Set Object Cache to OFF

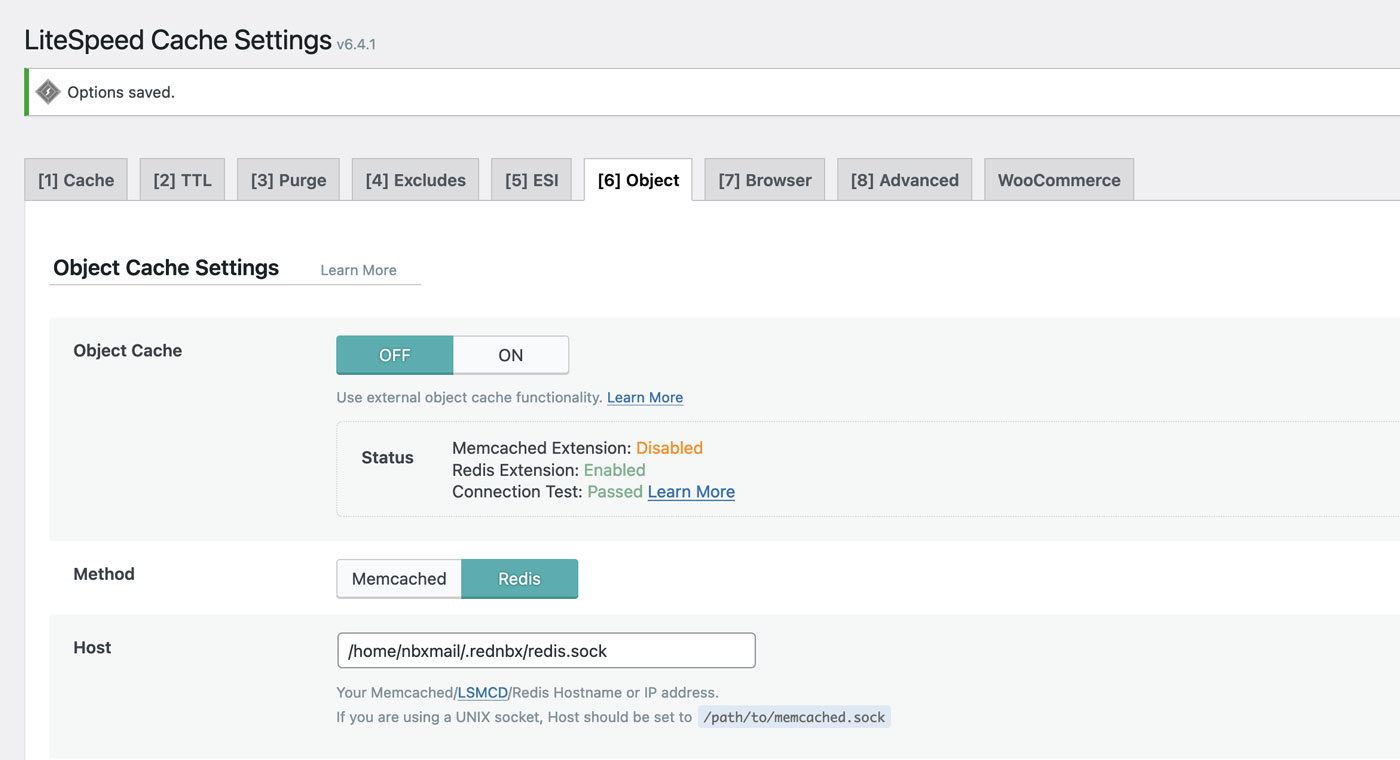point(395,355)
